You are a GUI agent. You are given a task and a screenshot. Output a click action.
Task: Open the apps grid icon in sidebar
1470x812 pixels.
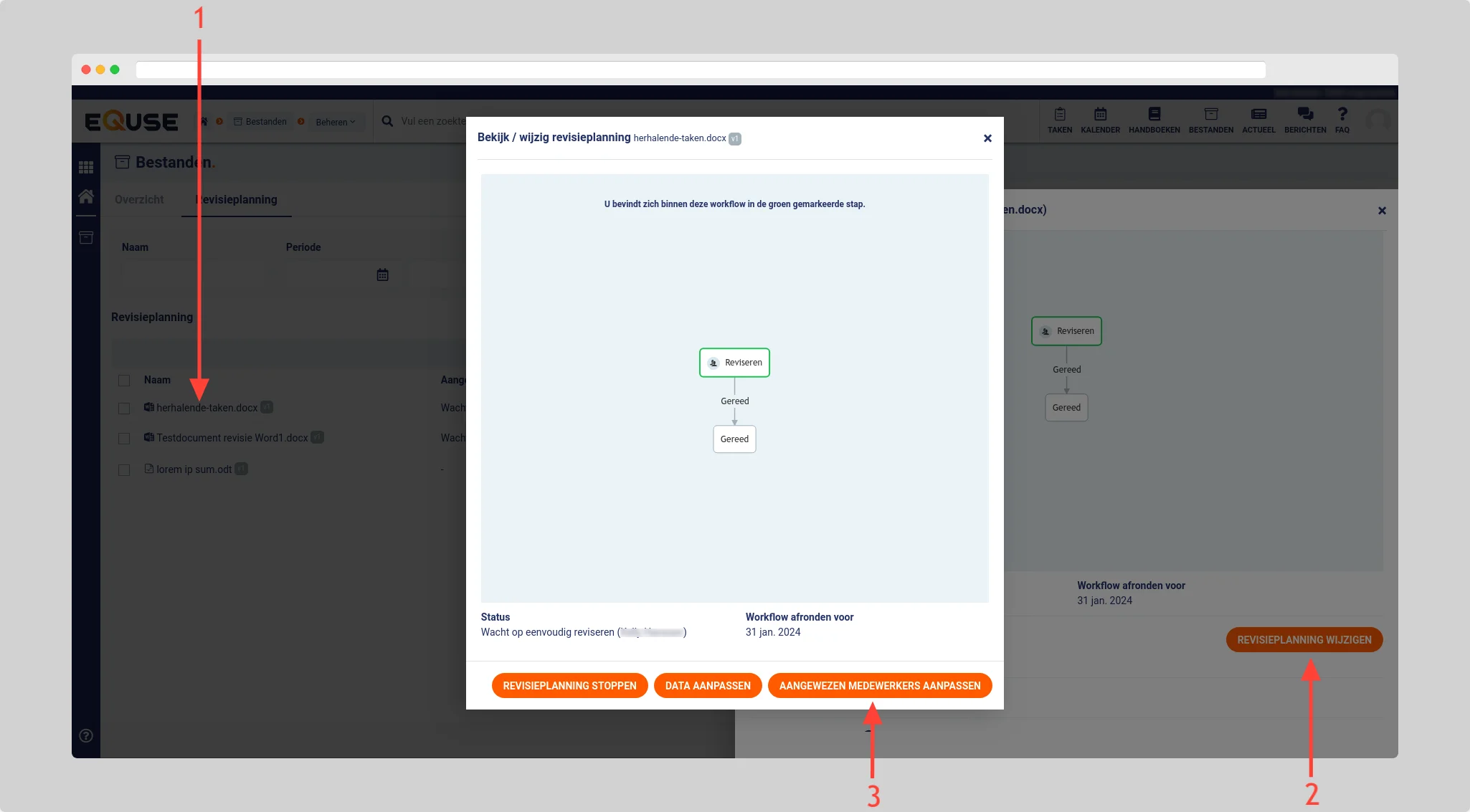(x=86, y=167)
